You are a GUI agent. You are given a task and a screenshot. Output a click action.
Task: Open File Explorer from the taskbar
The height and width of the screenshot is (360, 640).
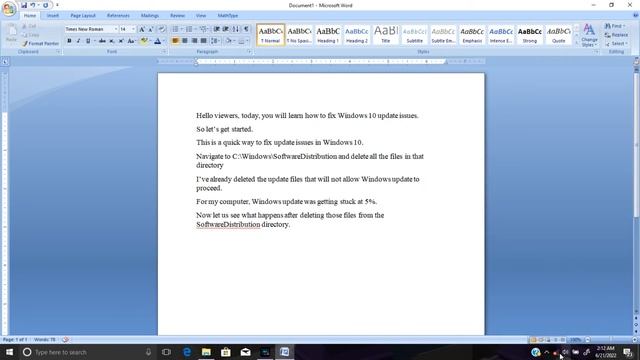click(x=206, y=352)
